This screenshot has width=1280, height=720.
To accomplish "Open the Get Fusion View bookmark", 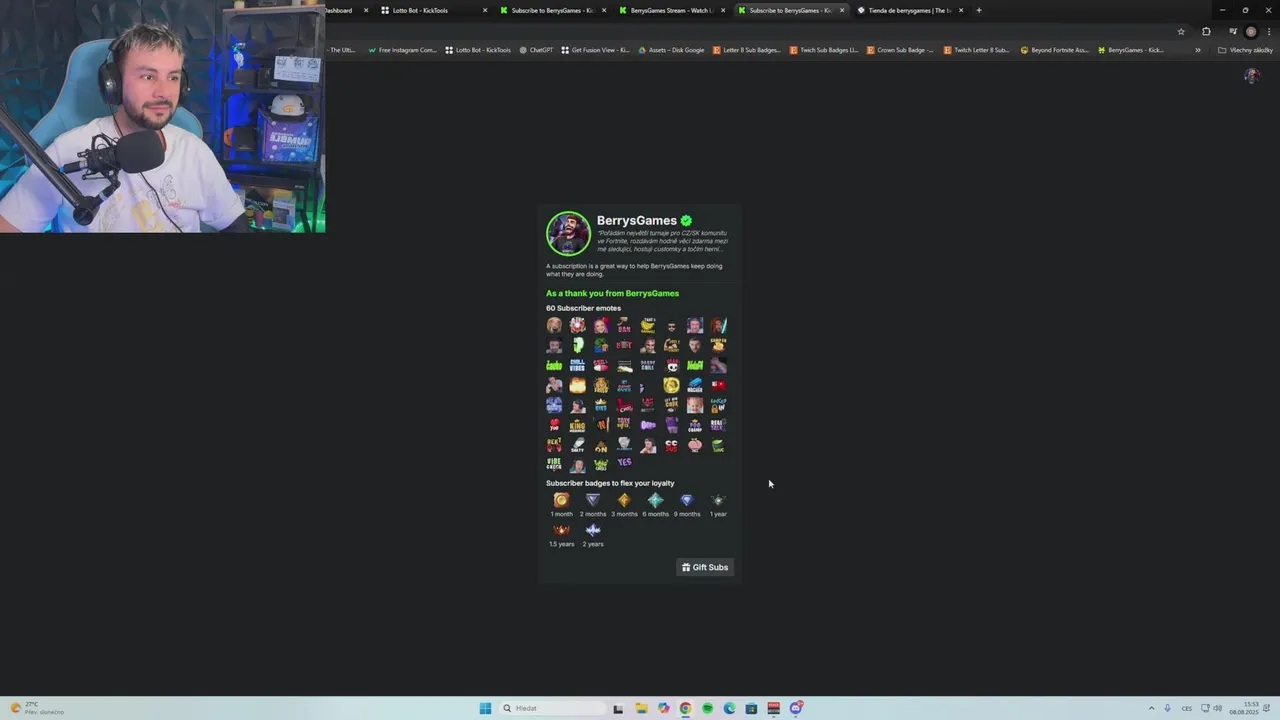I will click(595, 50).
